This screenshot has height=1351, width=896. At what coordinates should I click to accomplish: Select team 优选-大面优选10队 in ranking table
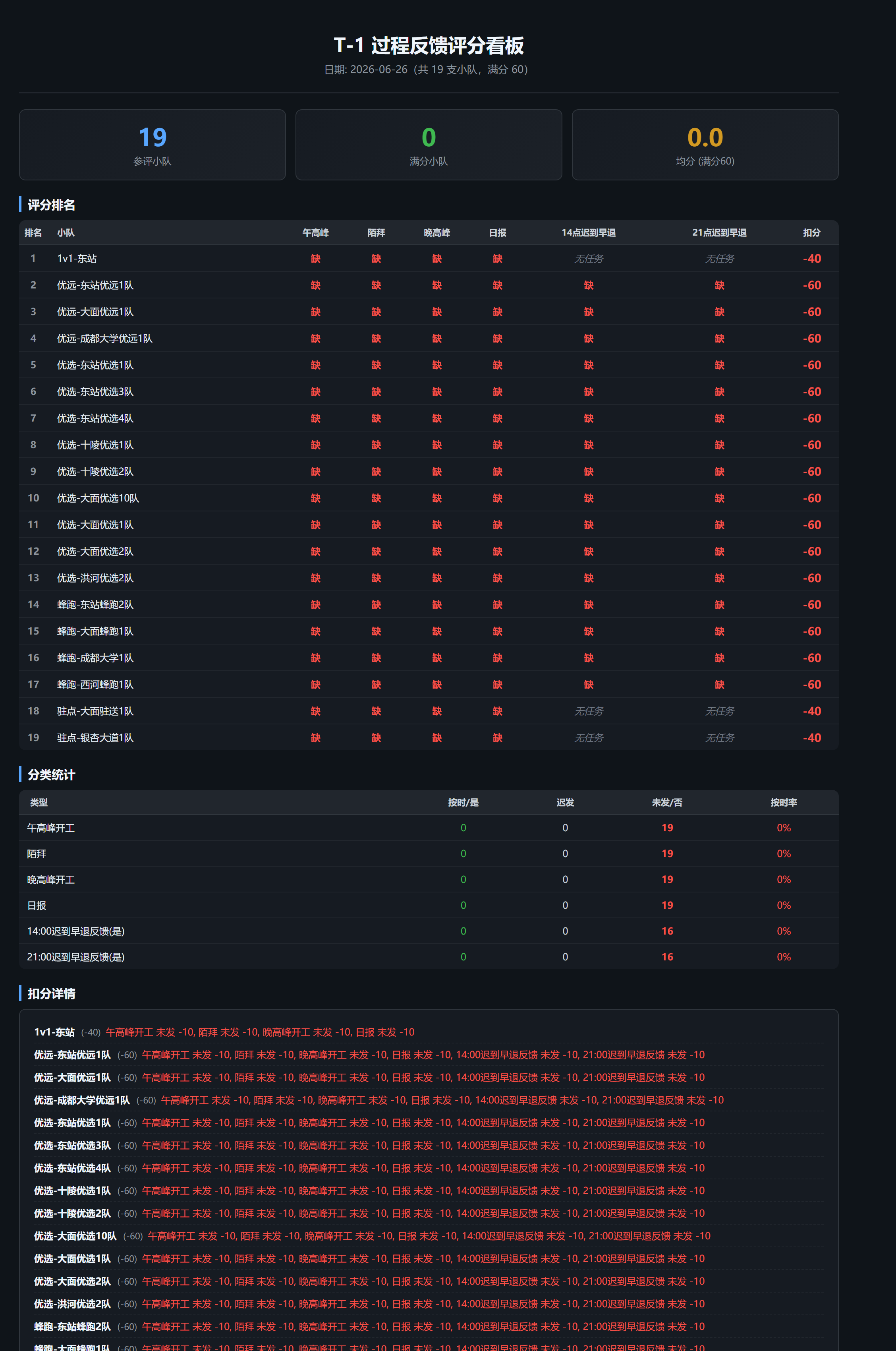click(x=98, y=498)
